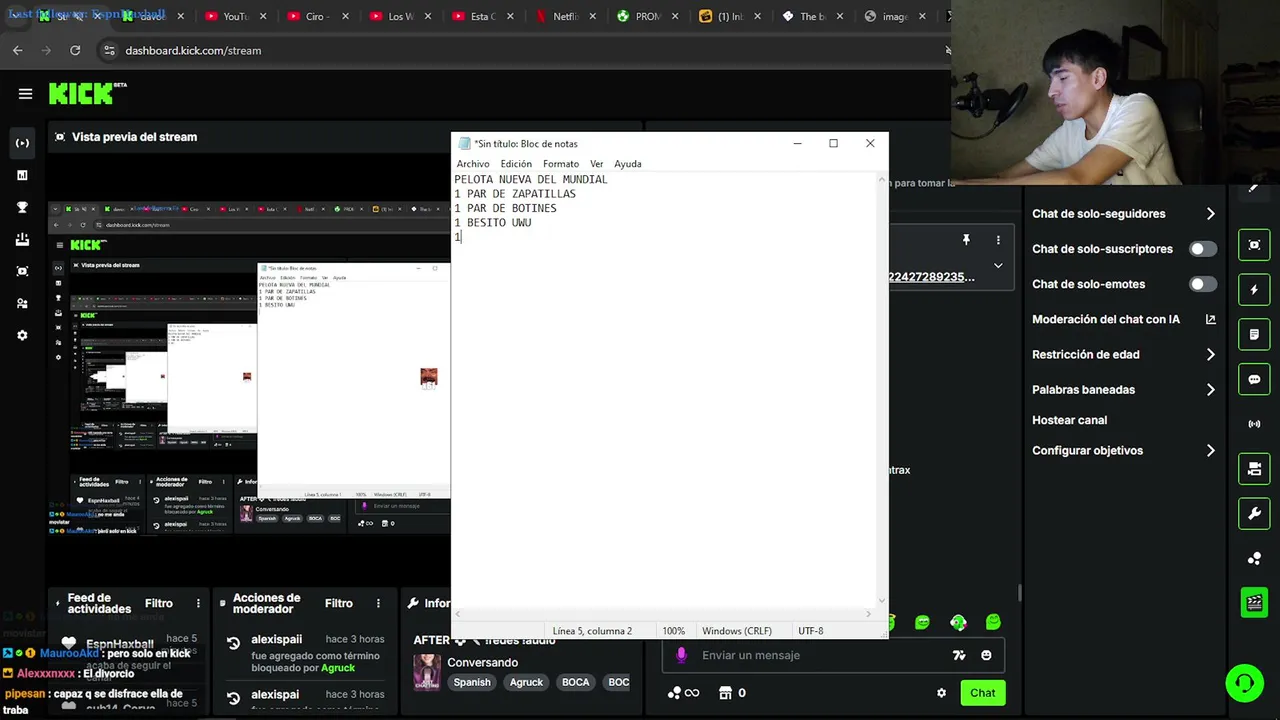This screenshot has height=720, width=1280.
Task: Expand Palabras baneadas options
Action: pos(1210,389)
